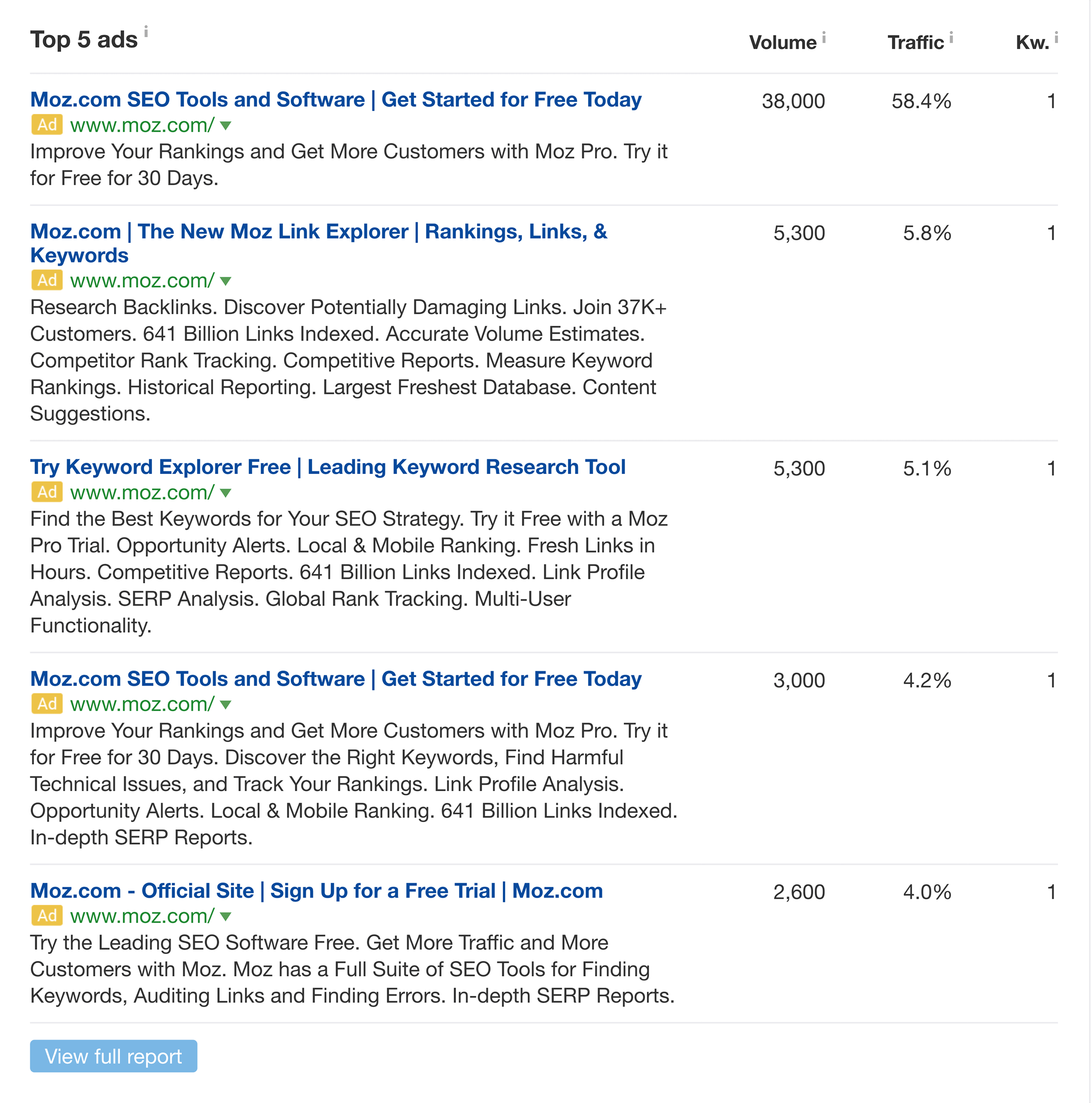1092x1103 pixels.
Task: Expand URL dropdown arrow on Official Site ad
Action: pyautogui.click(x=225, y=917)
